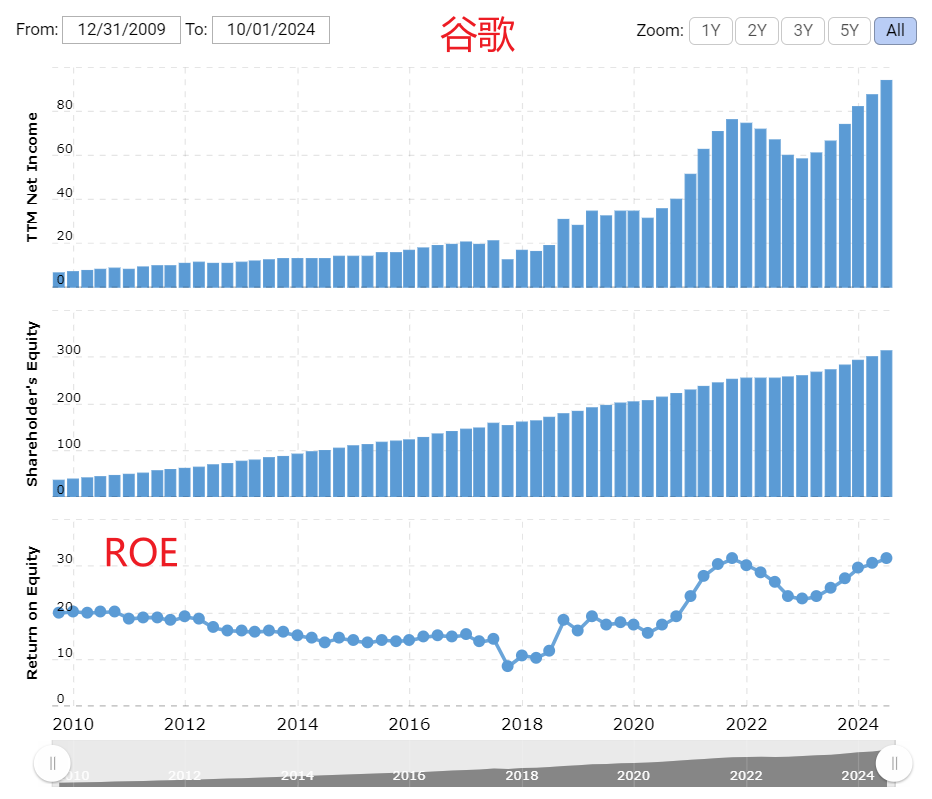Click the Return on Equity axis title
Viewport: 932px width, 799px height.
(32, 613)
